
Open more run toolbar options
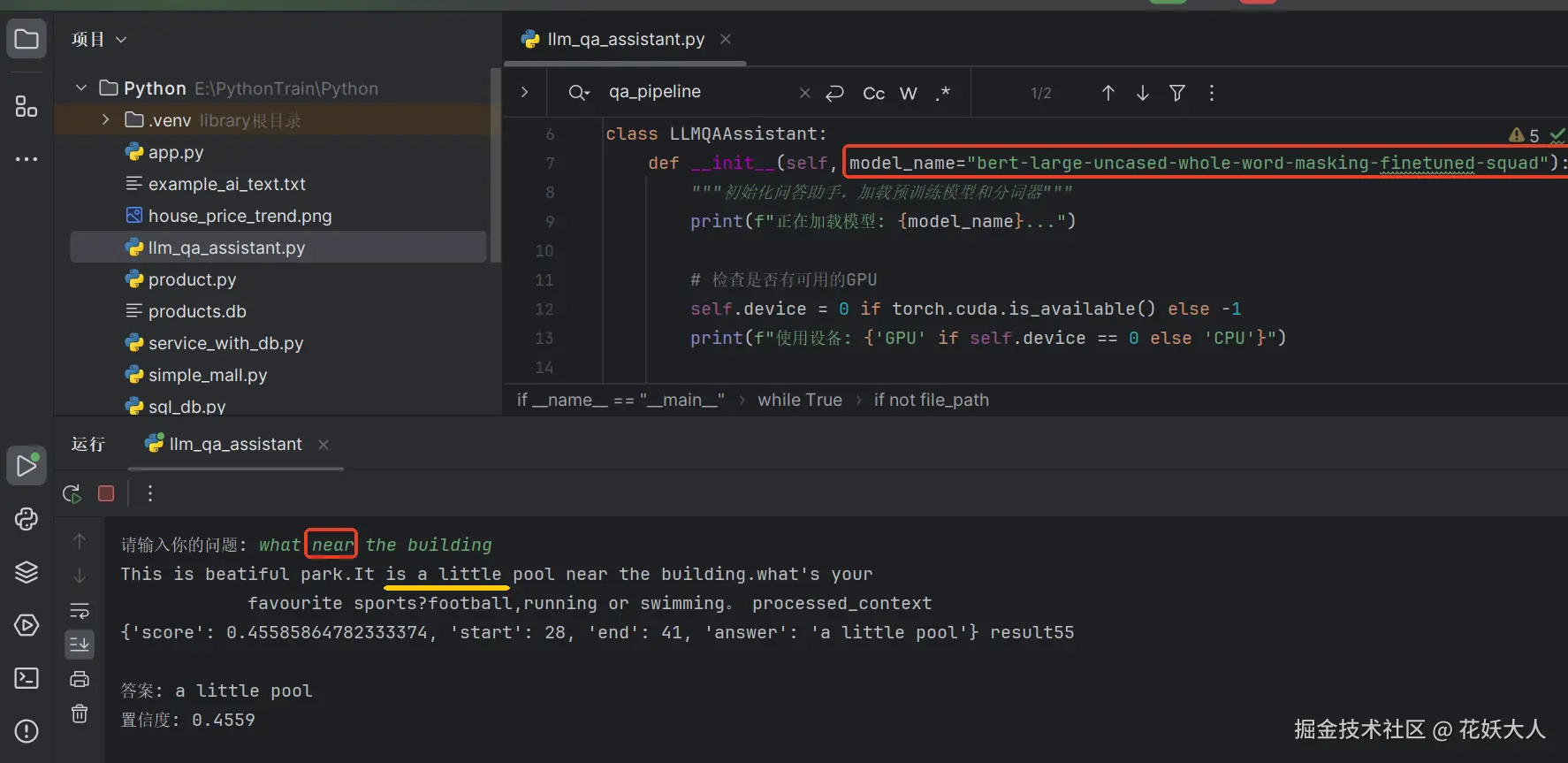pos(150,493)
